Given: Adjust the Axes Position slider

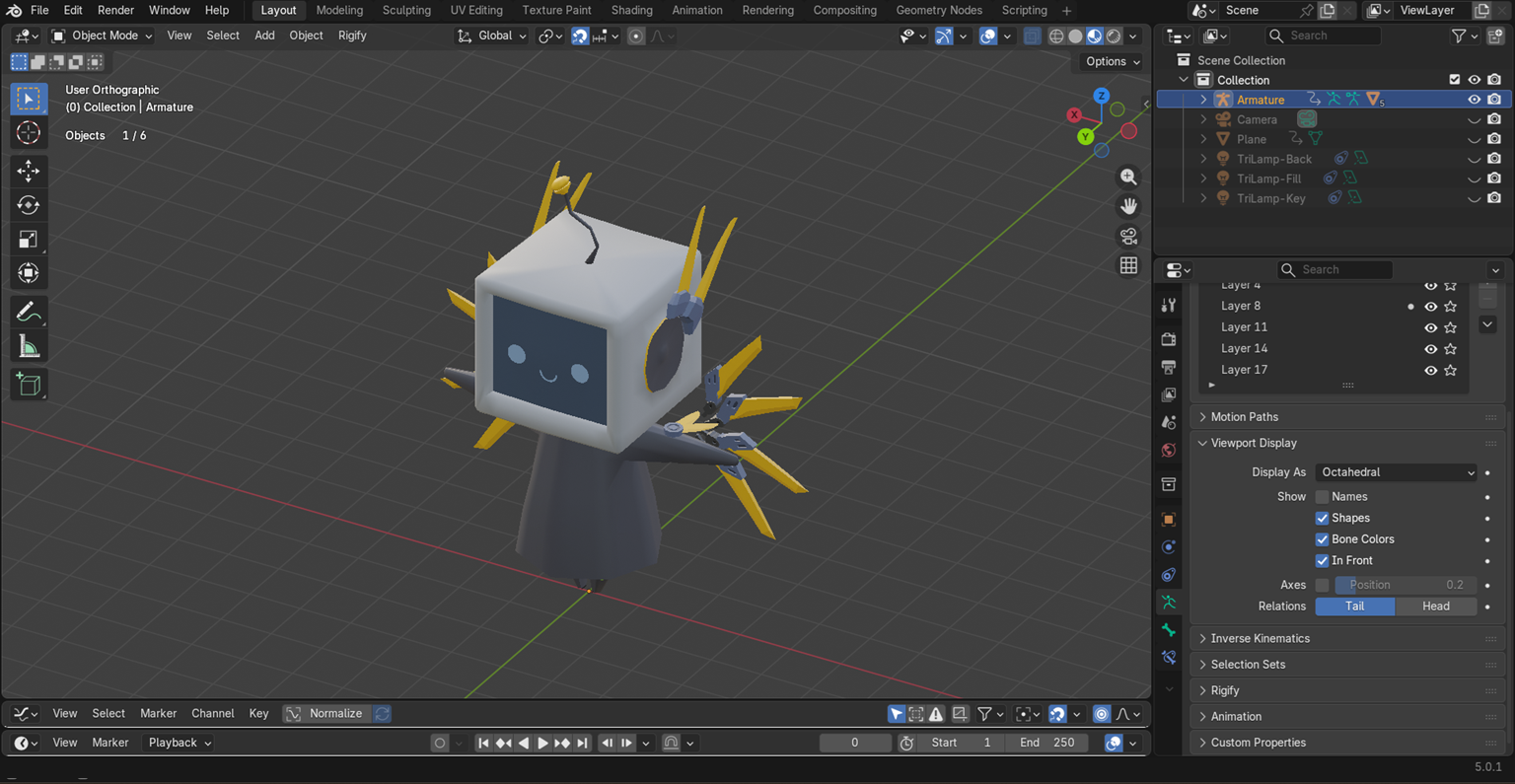Looking at the screenshot, I should click(x=1406, y=585).
